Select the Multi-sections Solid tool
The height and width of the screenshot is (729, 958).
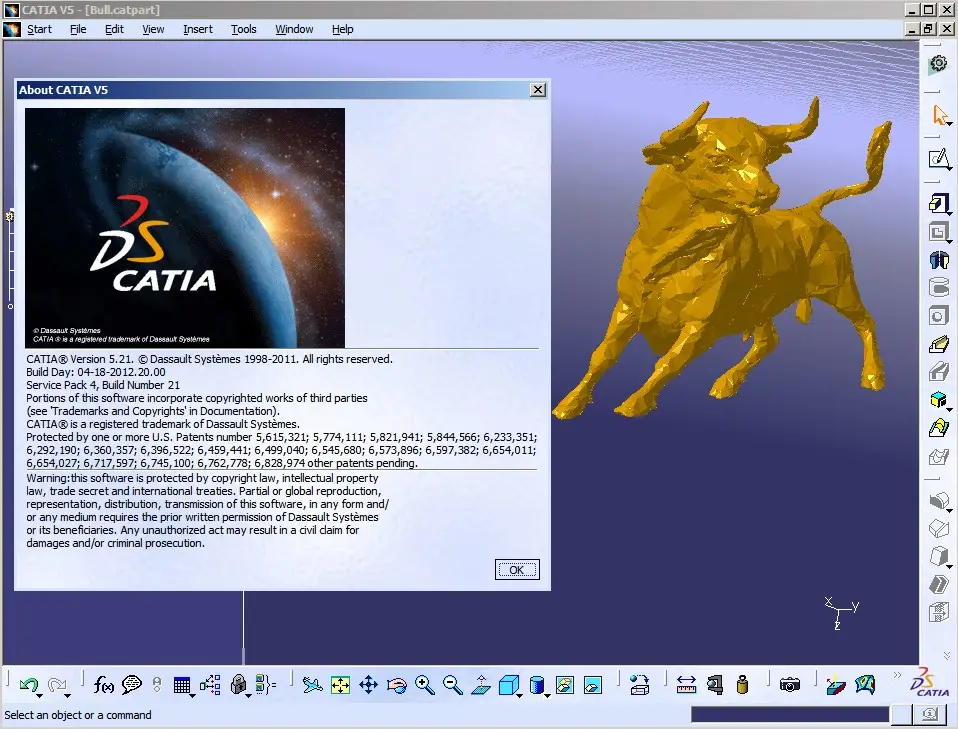click(x=939, y=428)
